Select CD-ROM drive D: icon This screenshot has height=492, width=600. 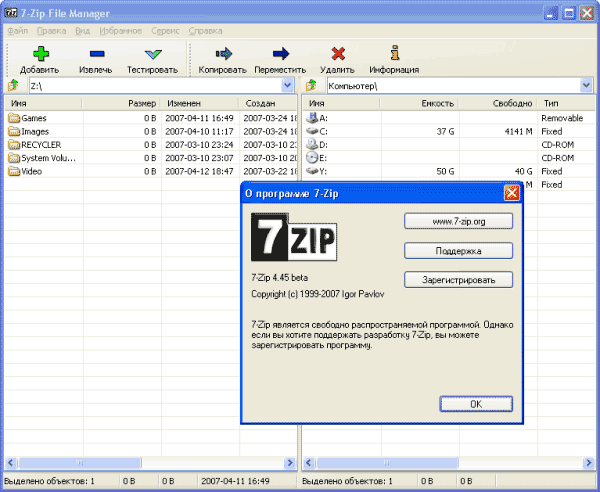[312, 144]
